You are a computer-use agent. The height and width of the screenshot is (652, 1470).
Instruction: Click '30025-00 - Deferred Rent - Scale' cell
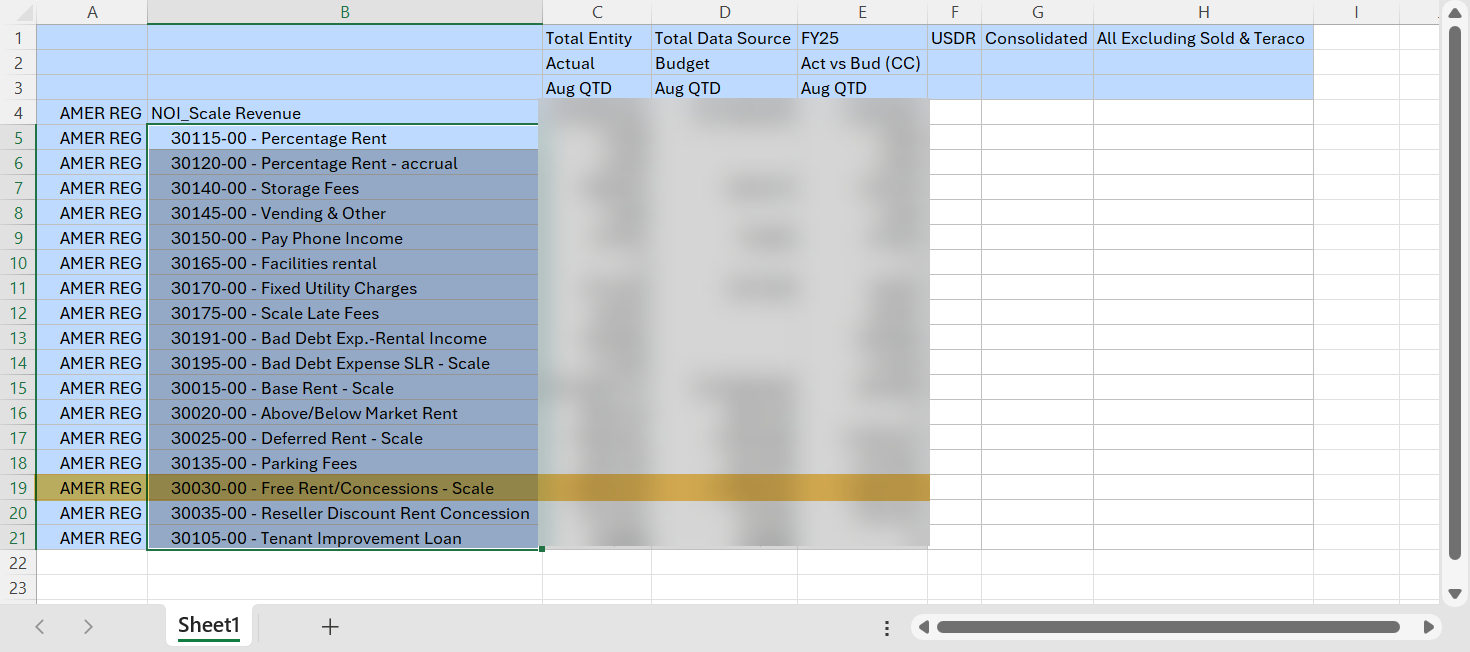(345, 438)
